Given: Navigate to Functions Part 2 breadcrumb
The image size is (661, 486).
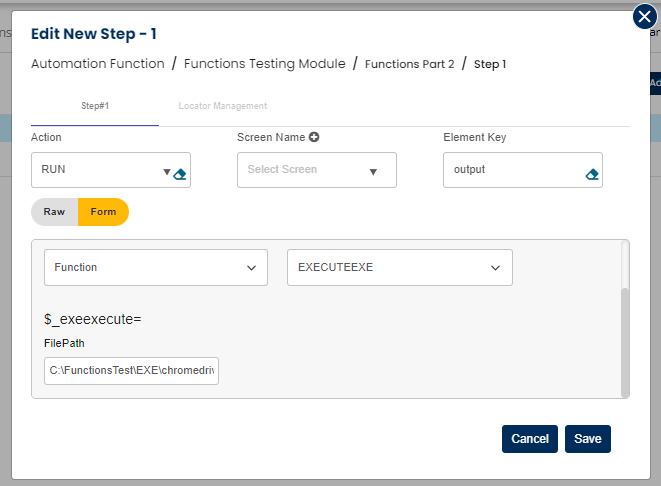Looking at the screenshot, I should tap(409, 64).
